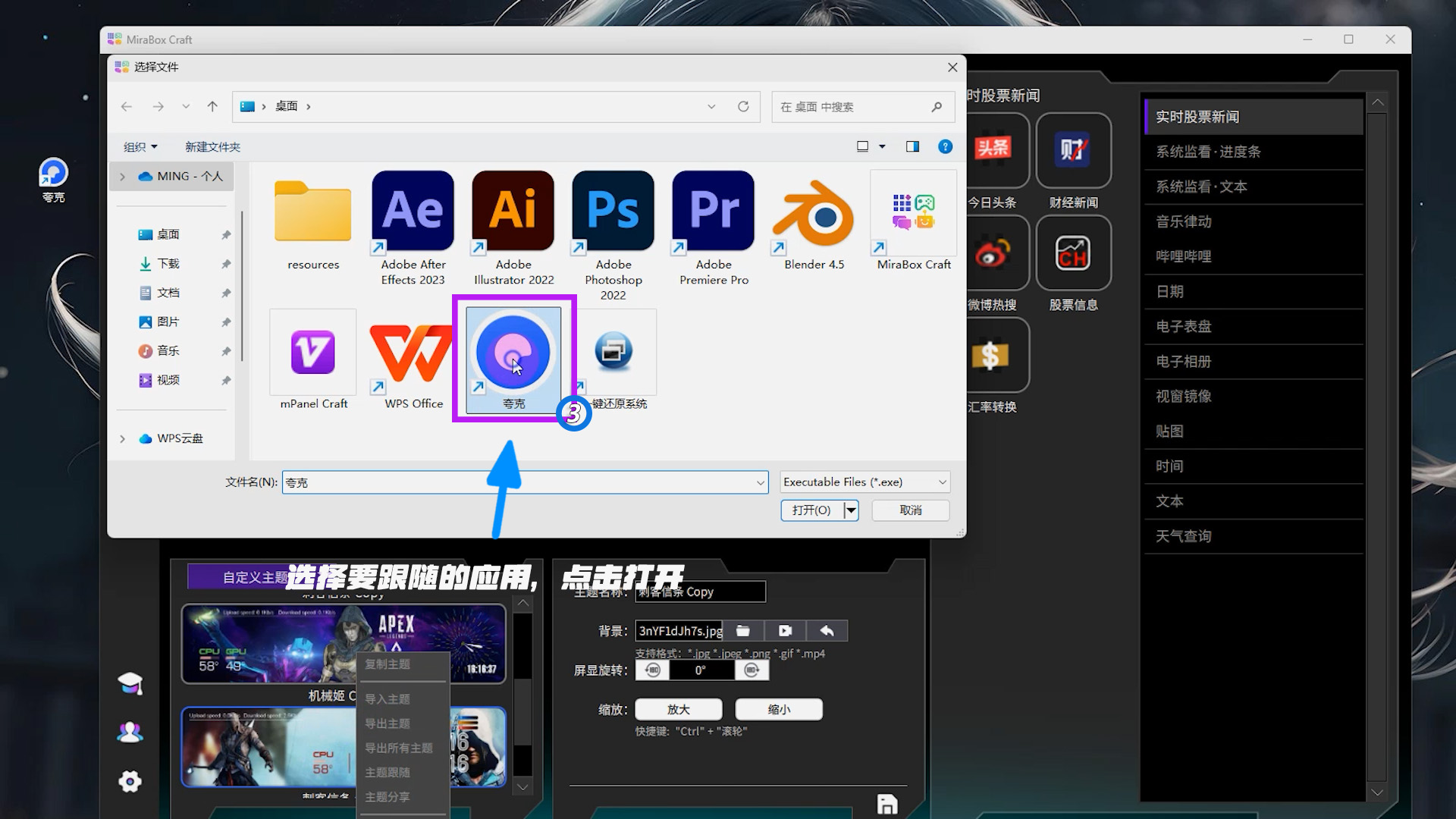1456x819 pixels.
Task: Select 哔哩哔哩 in widget list
Action: tap(1254, 256)
